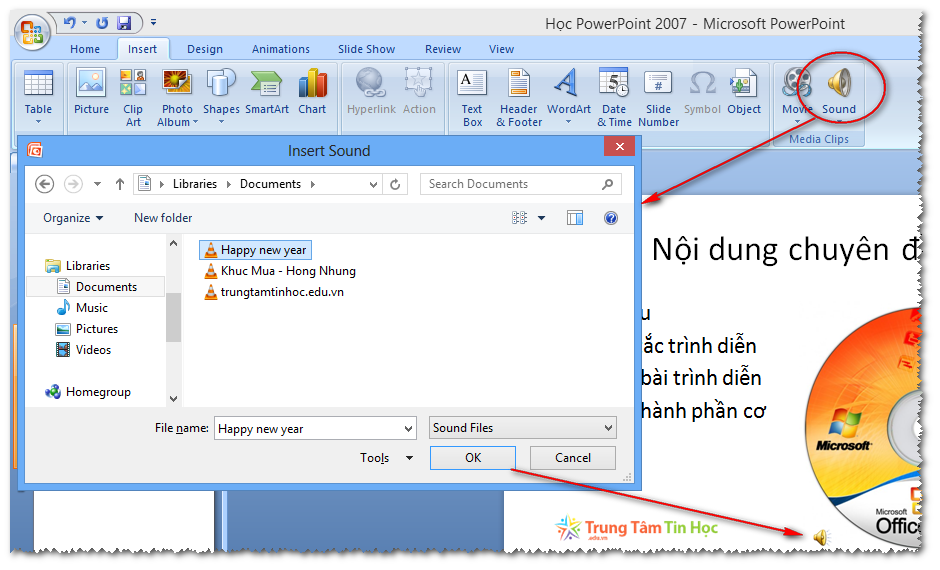
Task: Insert a SmartArt graphic
Action: point(267,91)
